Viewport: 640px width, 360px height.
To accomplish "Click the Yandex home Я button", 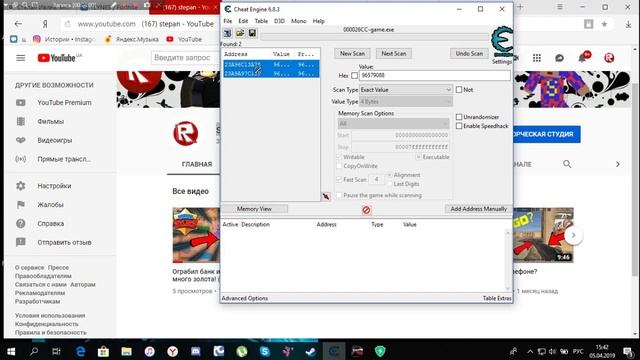I will pos(45,24).
